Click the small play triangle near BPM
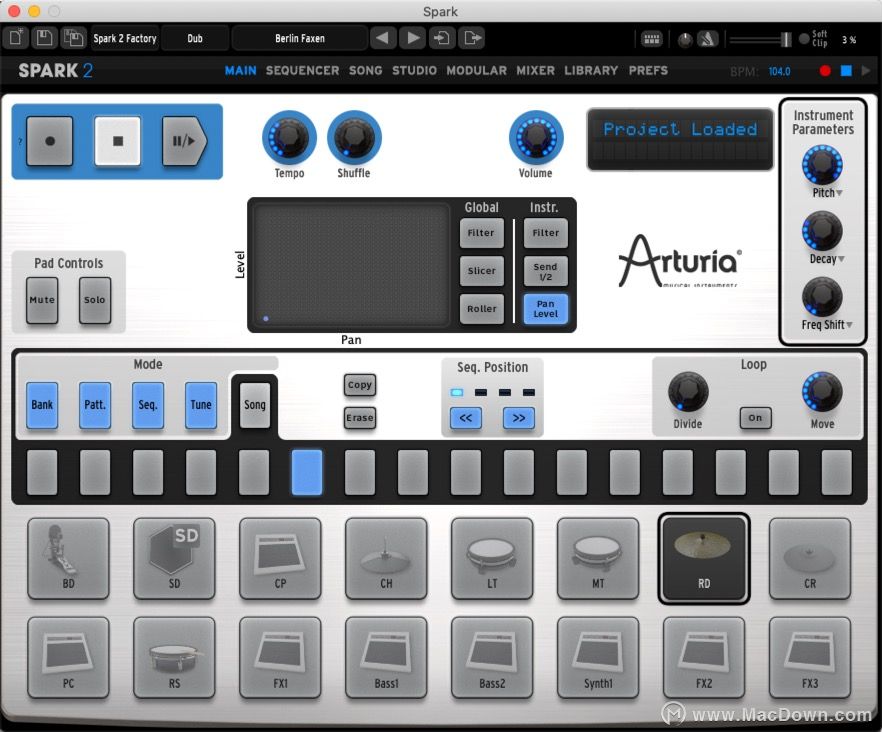This screenshot has height=732, width=882. point(866,70)
